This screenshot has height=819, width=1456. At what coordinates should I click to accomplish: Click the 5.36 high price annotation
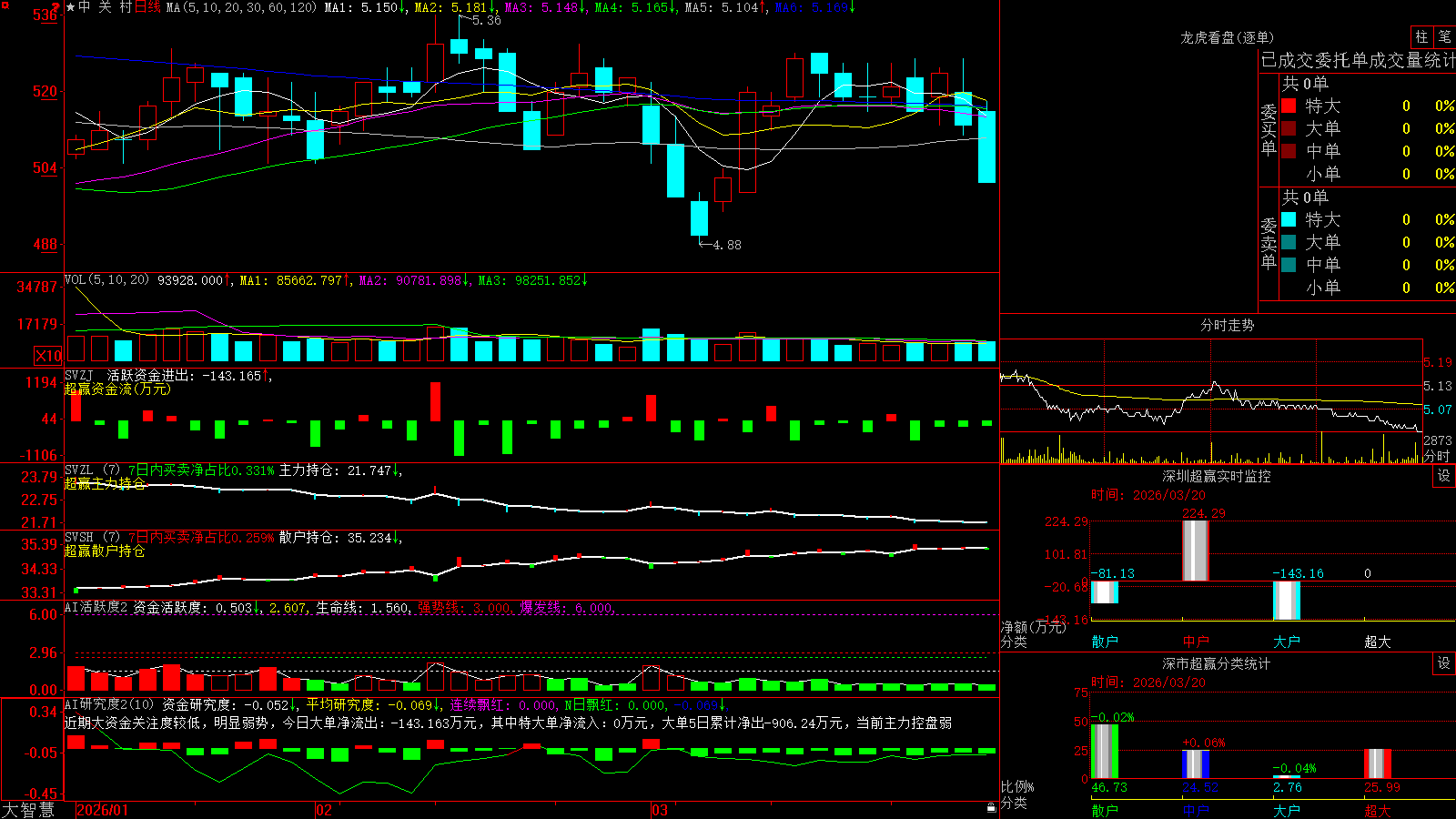486,20
